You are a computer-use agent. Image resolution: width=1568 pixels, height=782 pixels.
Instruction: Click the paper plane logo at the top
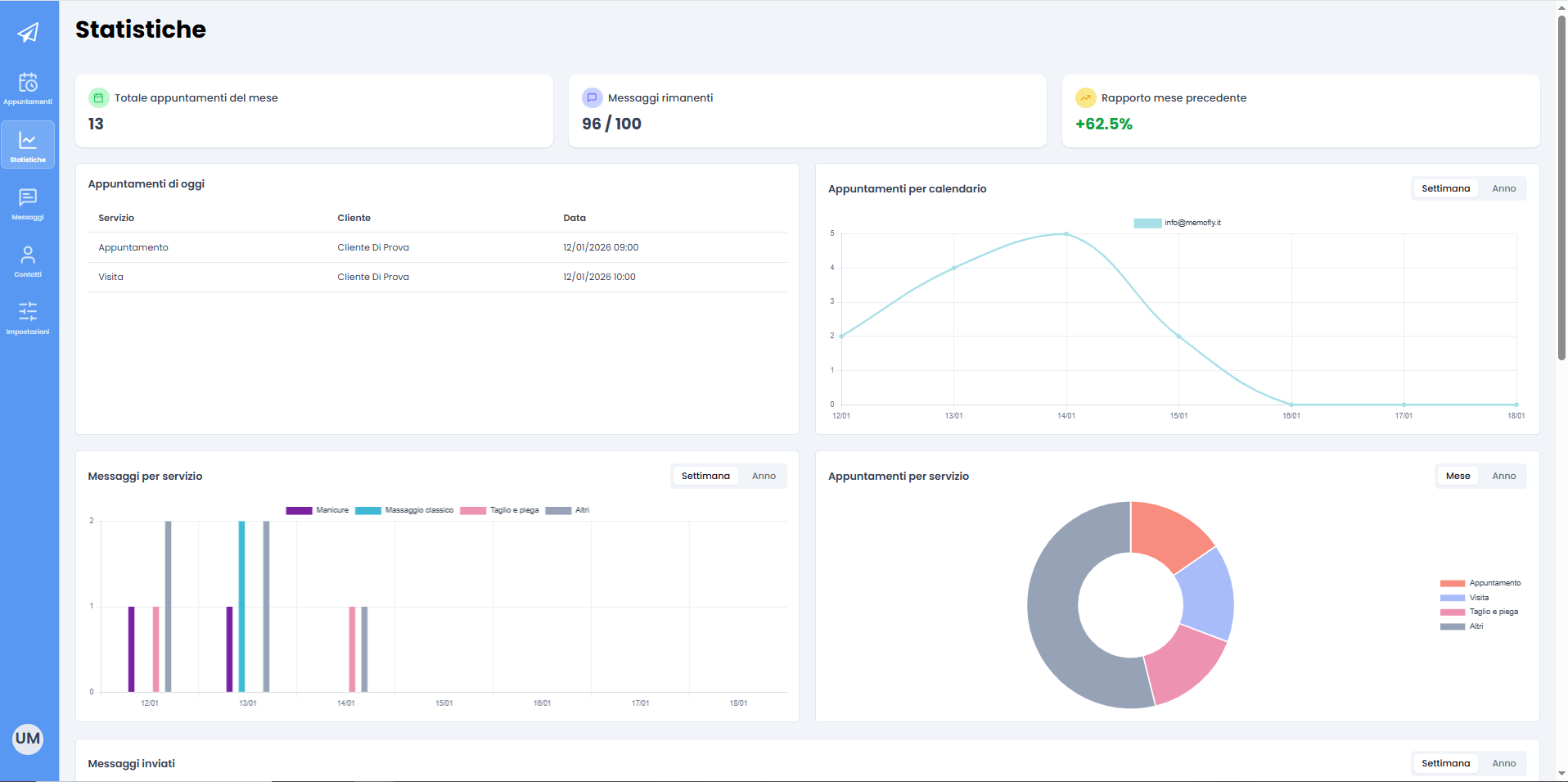click(x=28, y=33)
